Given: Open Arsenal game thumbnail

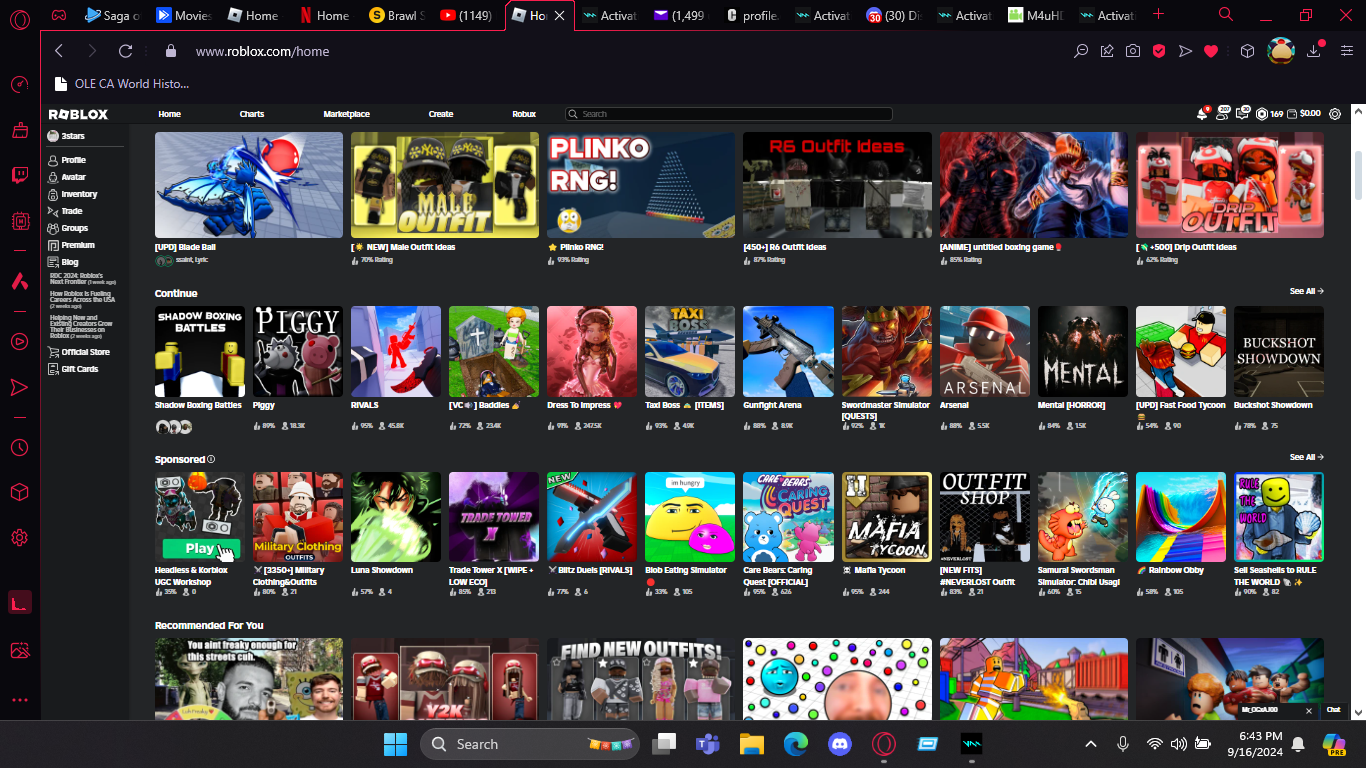Looking at the screenshot, I should pos(984,352).
